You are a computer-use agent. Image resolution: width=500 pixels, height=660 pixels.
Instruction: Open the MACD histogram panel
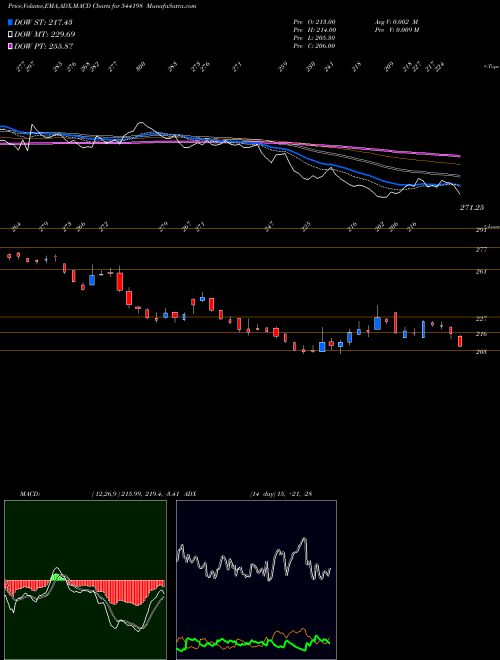(85, 580)
